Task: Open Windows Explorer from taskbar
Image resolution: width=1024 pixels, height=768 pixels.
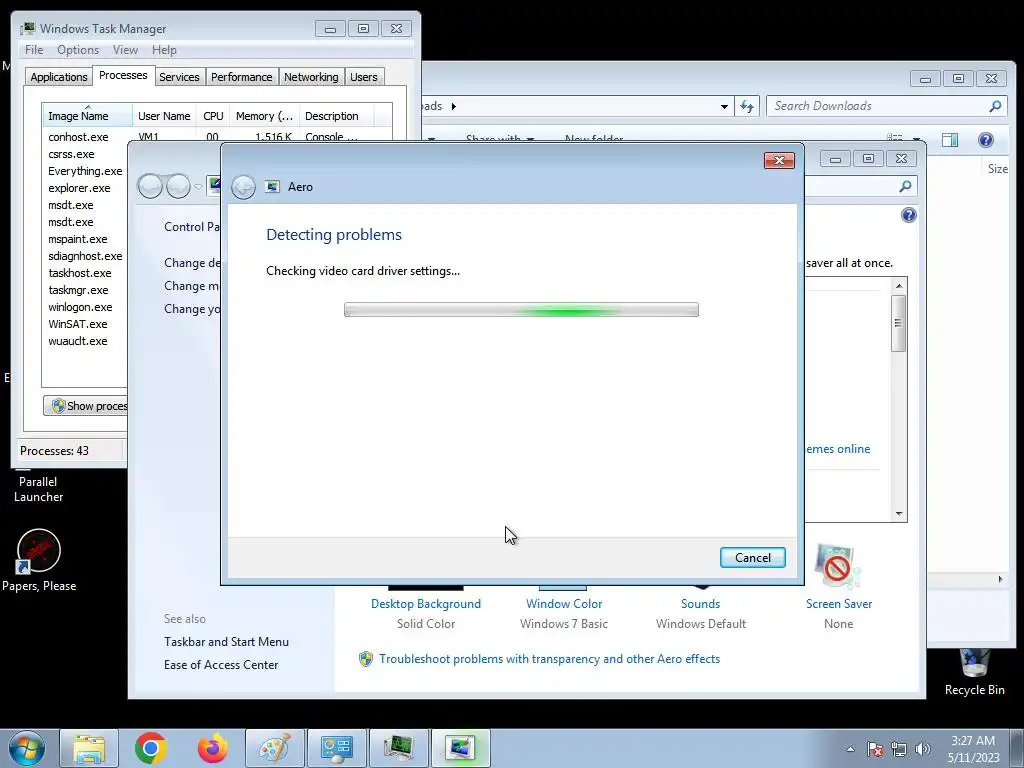Action: [89, 748]
